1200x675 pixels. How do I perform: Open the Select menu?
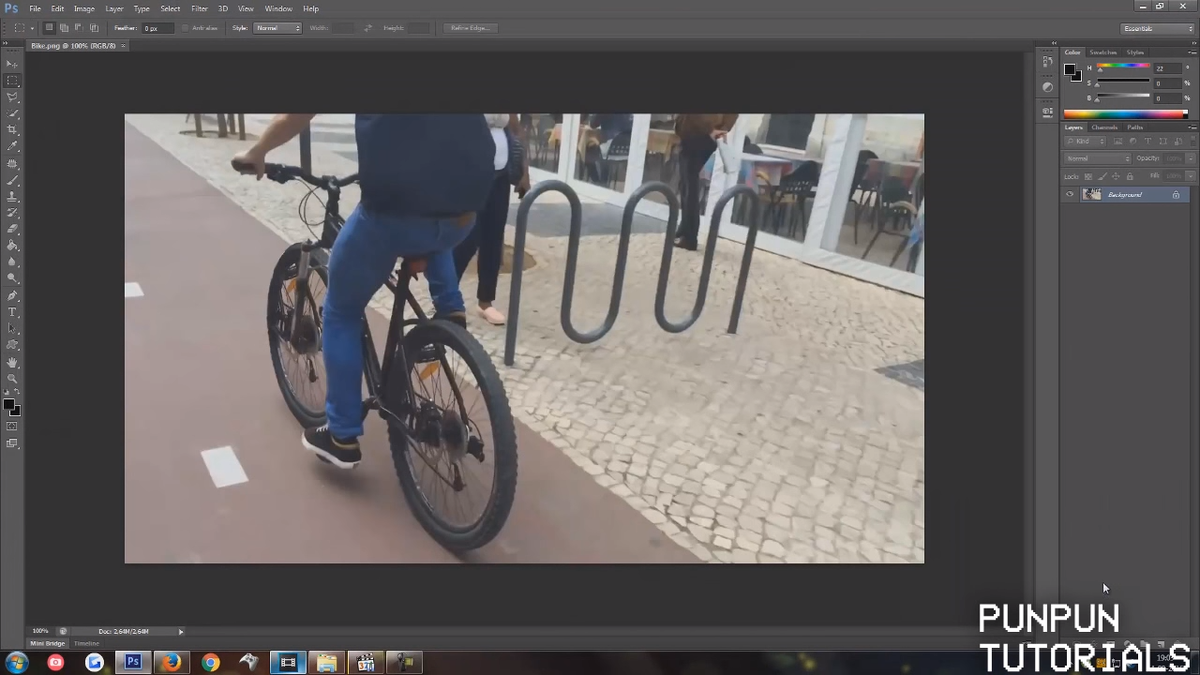[x=170, y=8]
